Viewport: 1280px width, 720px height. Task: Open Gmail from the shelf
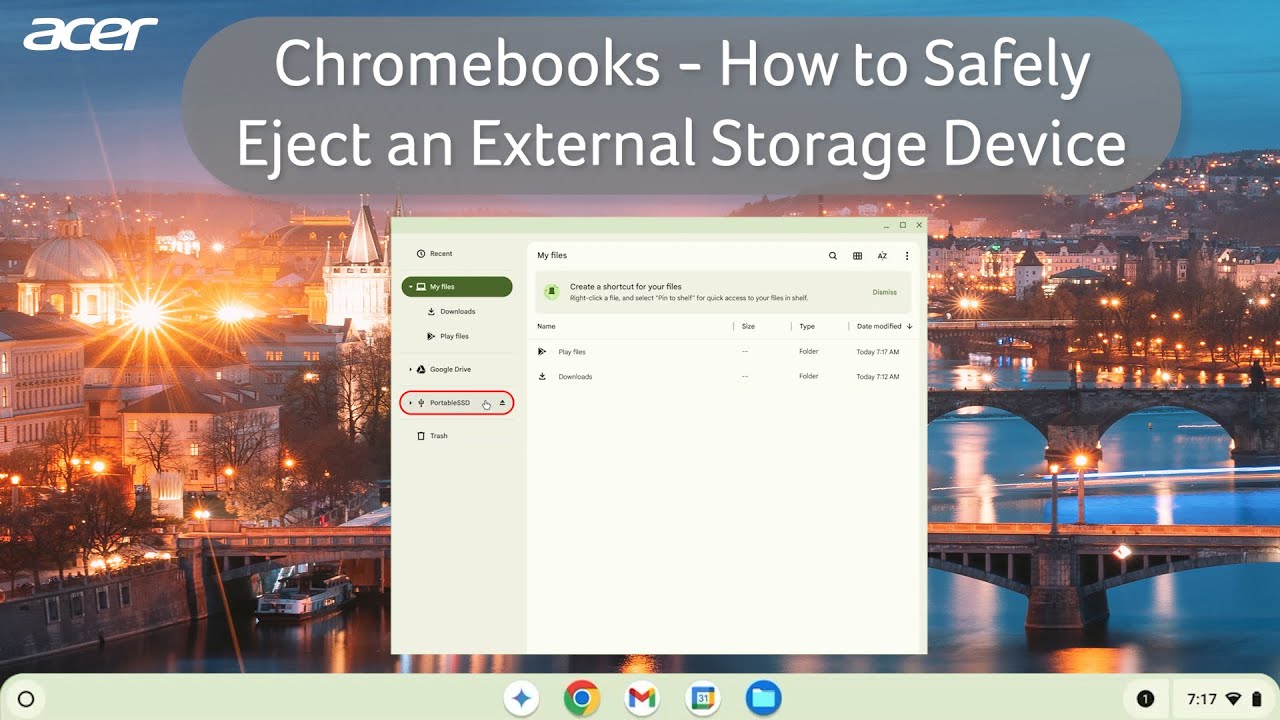point(642,698)
